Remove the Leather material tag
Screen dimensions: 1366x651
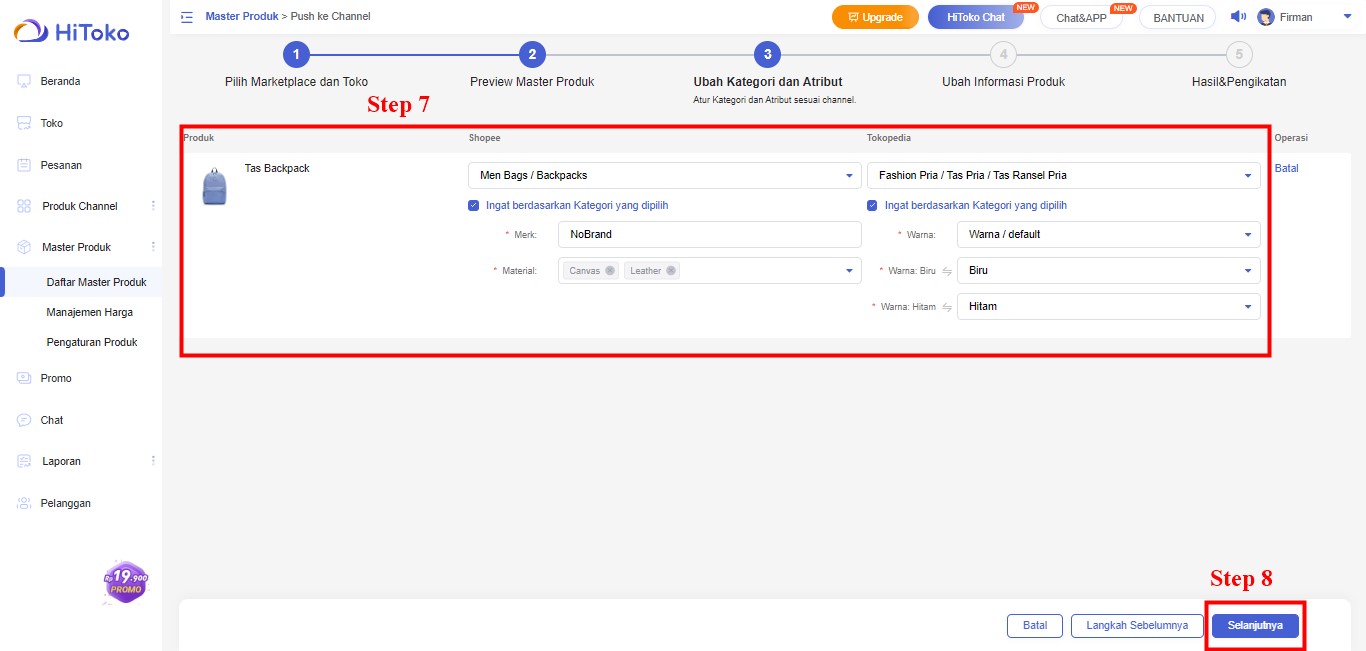click(x=671, y=271)
